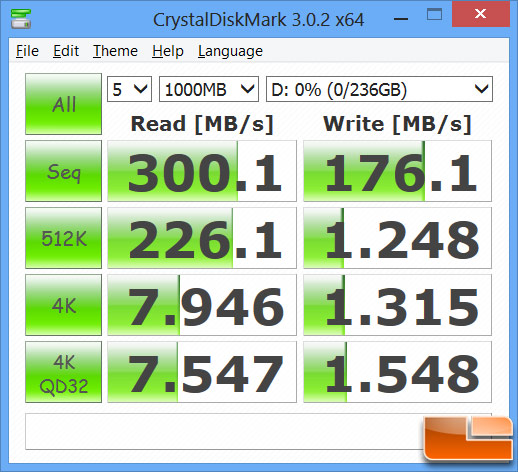Maximize the CrystalDiskMark window
Image resolution: width=518 pixels, height=472 pixels.
[434, 15]
